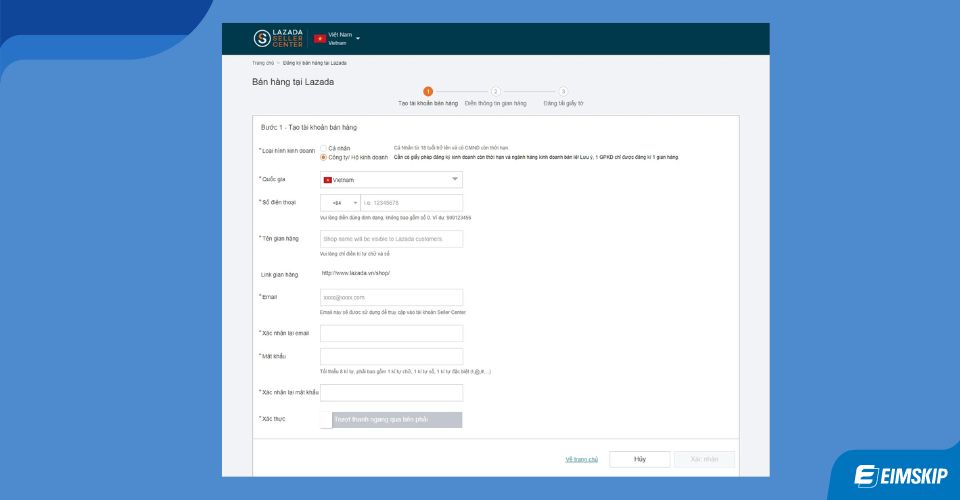
Task: Focus the Xác nhận lại email field
Action: pyautogui.click(x=391, y=333)
